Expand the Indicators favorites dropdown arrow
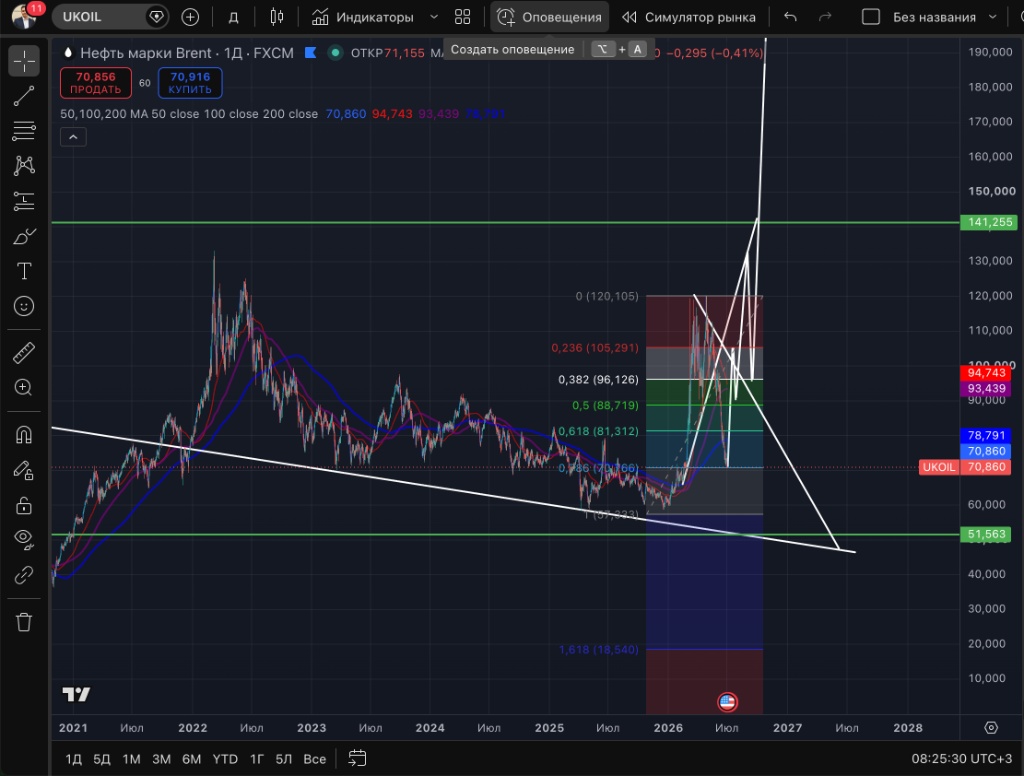Image resolution: width=1024 pixels, height=776 pixels. click(434, 17)
